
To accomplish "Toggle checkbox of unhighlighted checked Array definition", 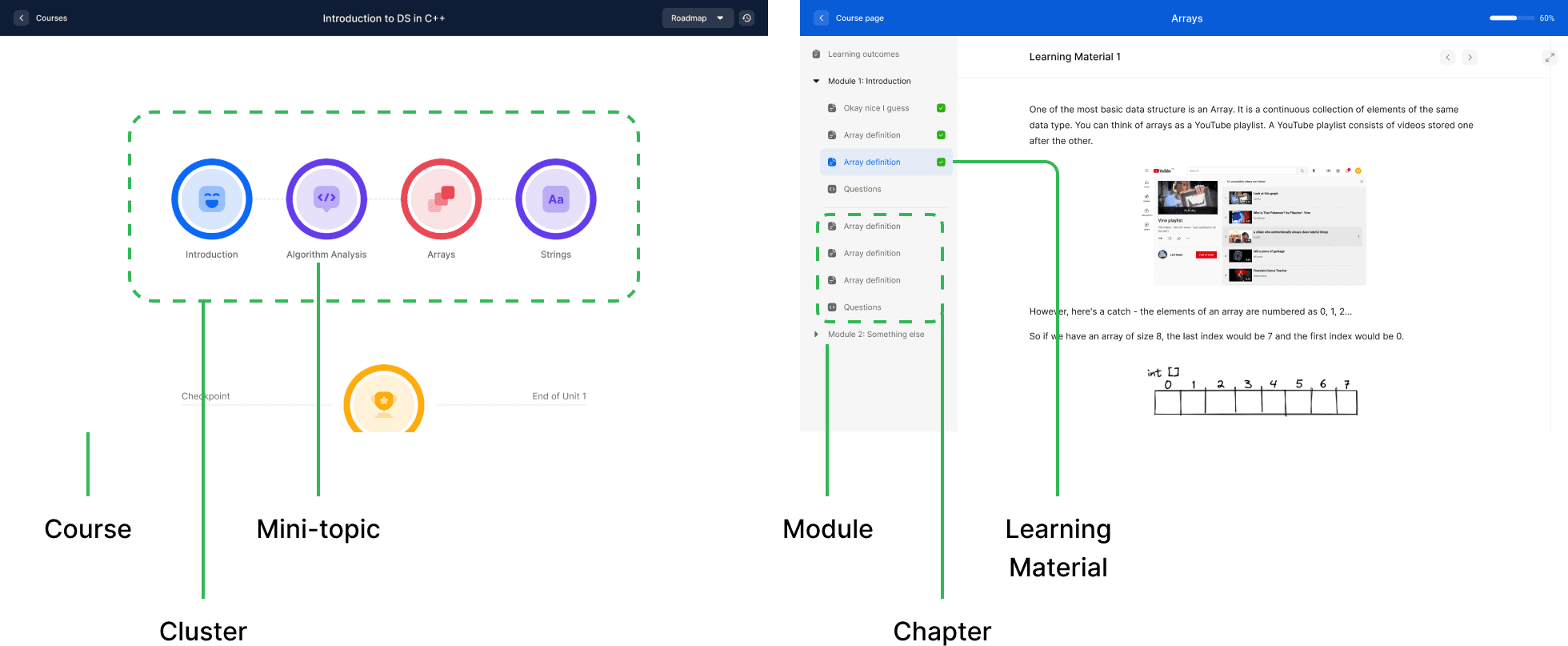I will (x=941, y=135).
